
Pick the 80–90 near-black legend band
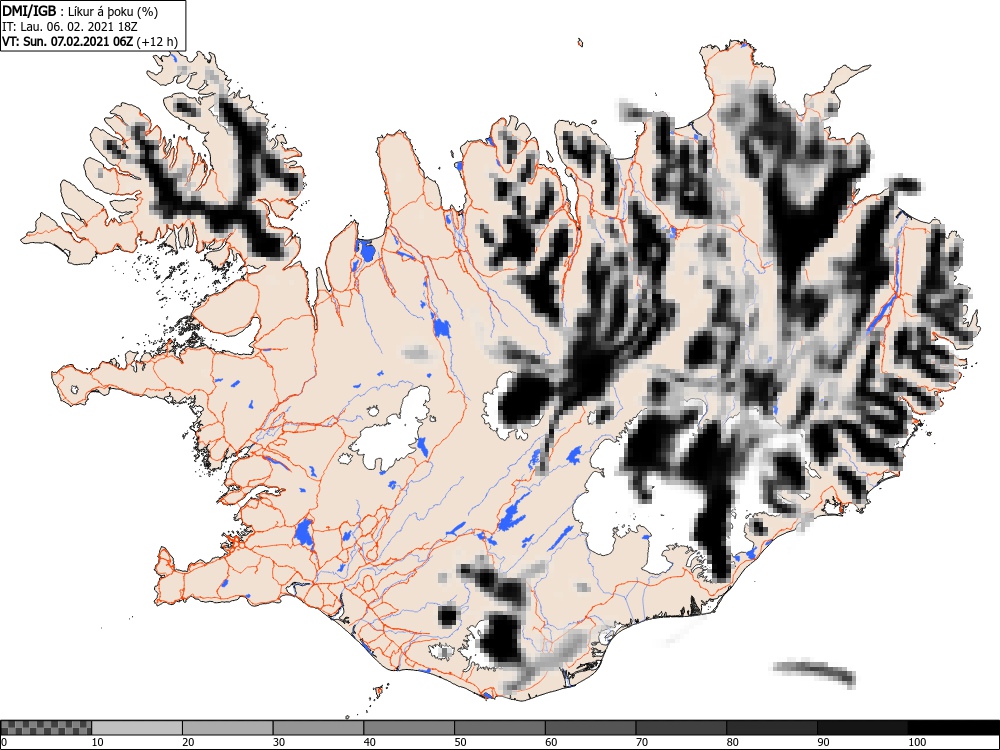[x=771, y=728]
